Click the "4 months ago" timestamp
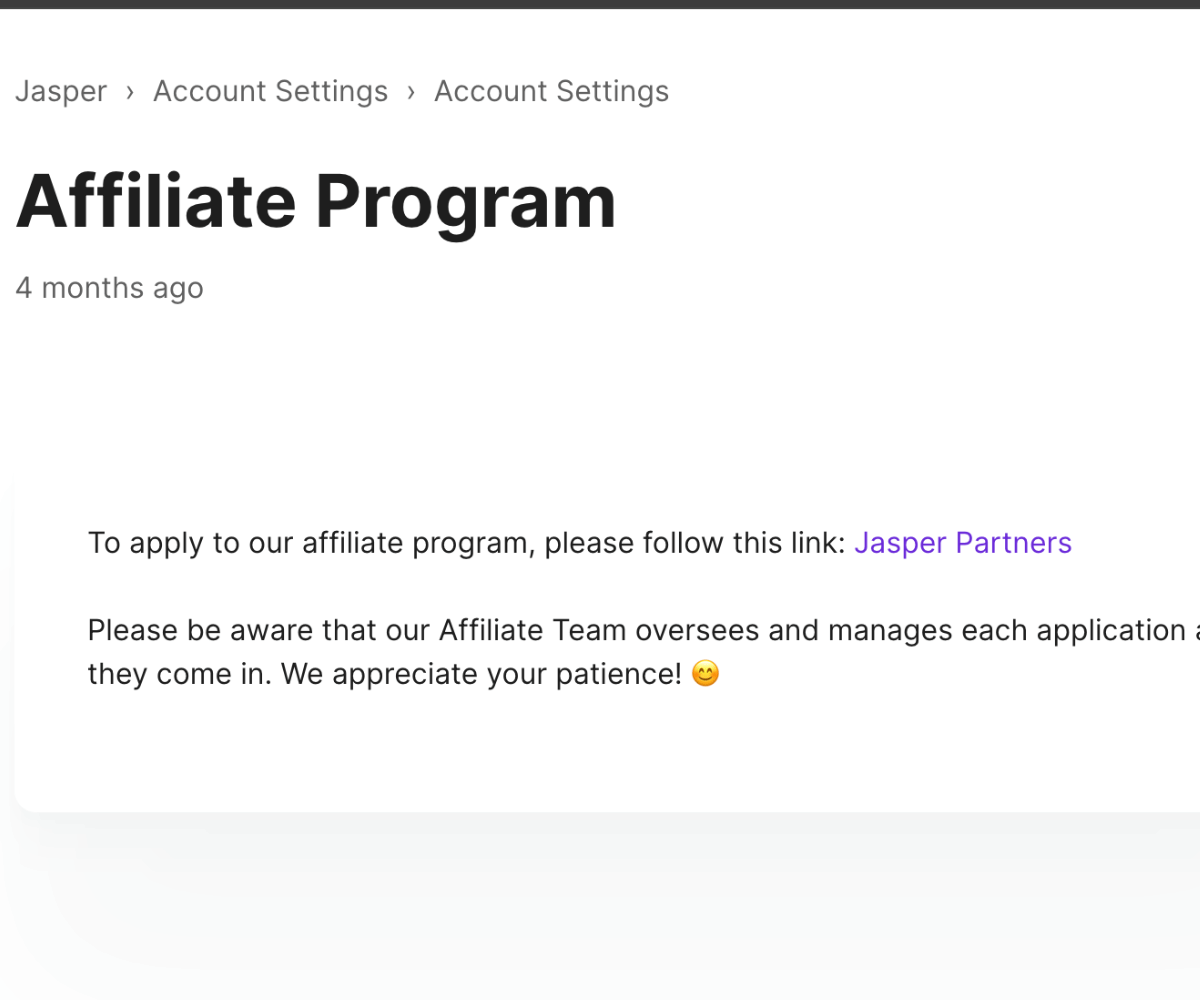Screen dimensions: 1200x1000 (109, 288)
